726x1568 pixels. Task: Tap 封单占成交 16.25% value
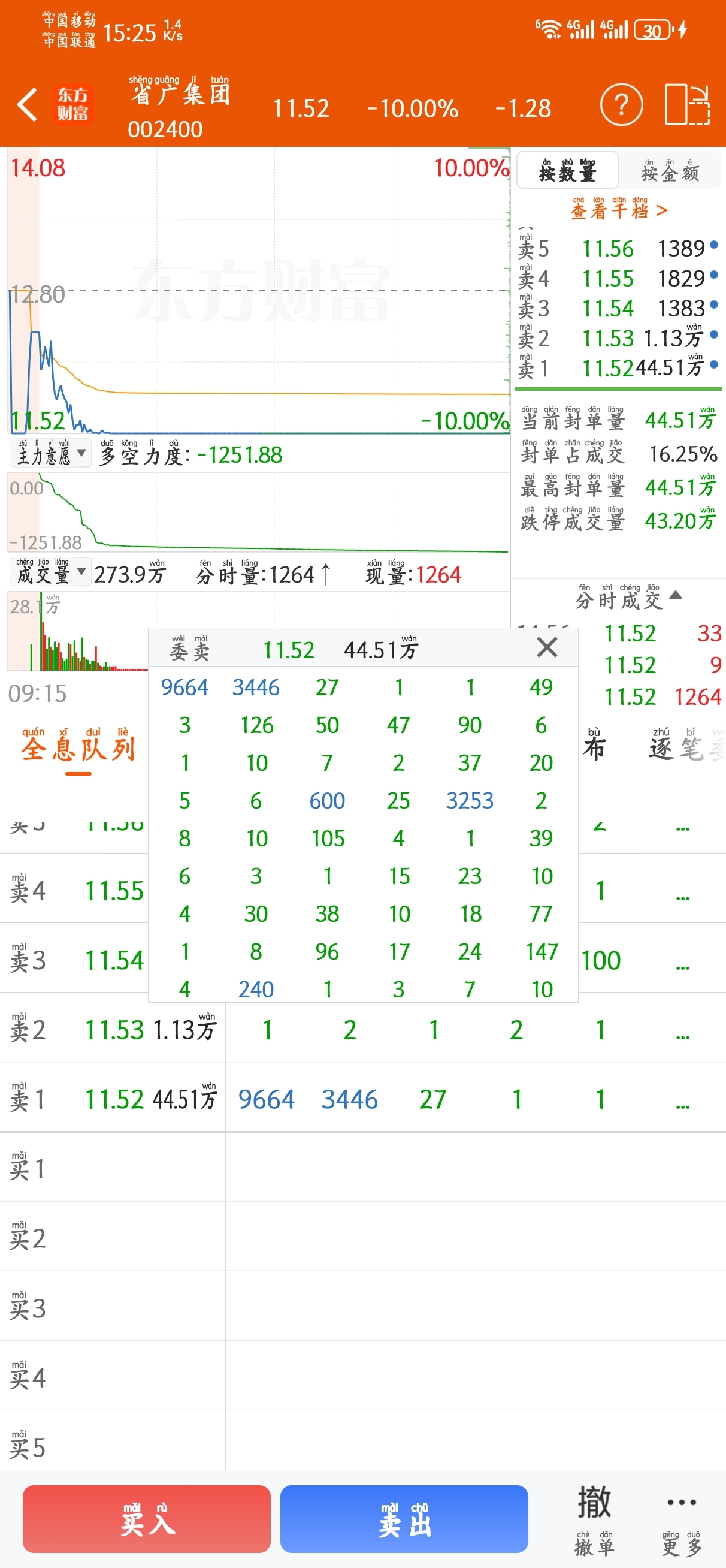(x=683, y=454)
